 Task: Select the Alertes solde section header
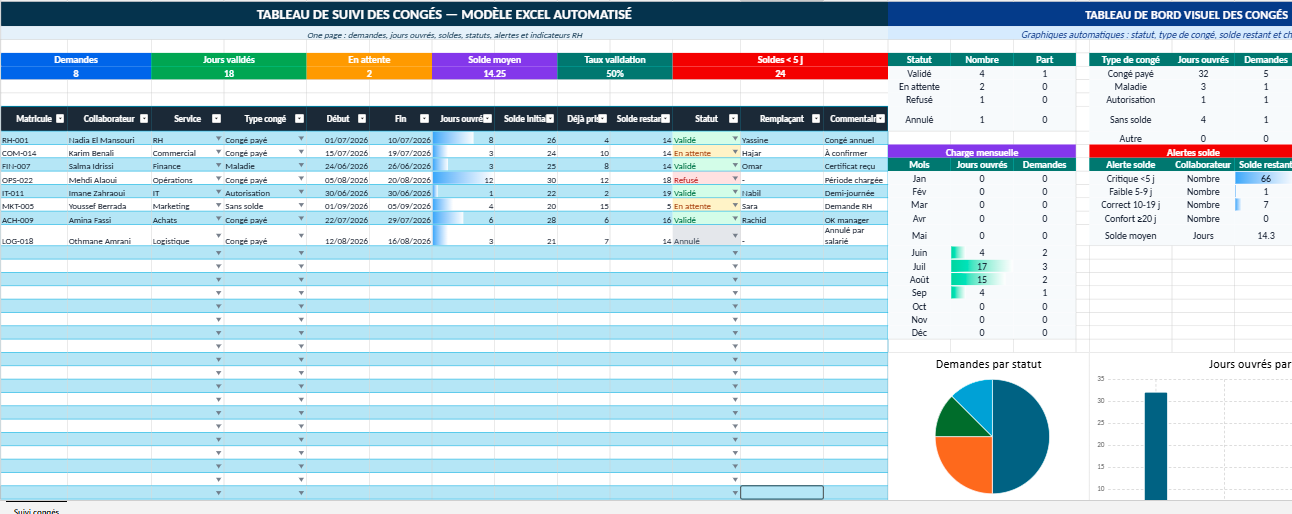tap(1191, 151)
